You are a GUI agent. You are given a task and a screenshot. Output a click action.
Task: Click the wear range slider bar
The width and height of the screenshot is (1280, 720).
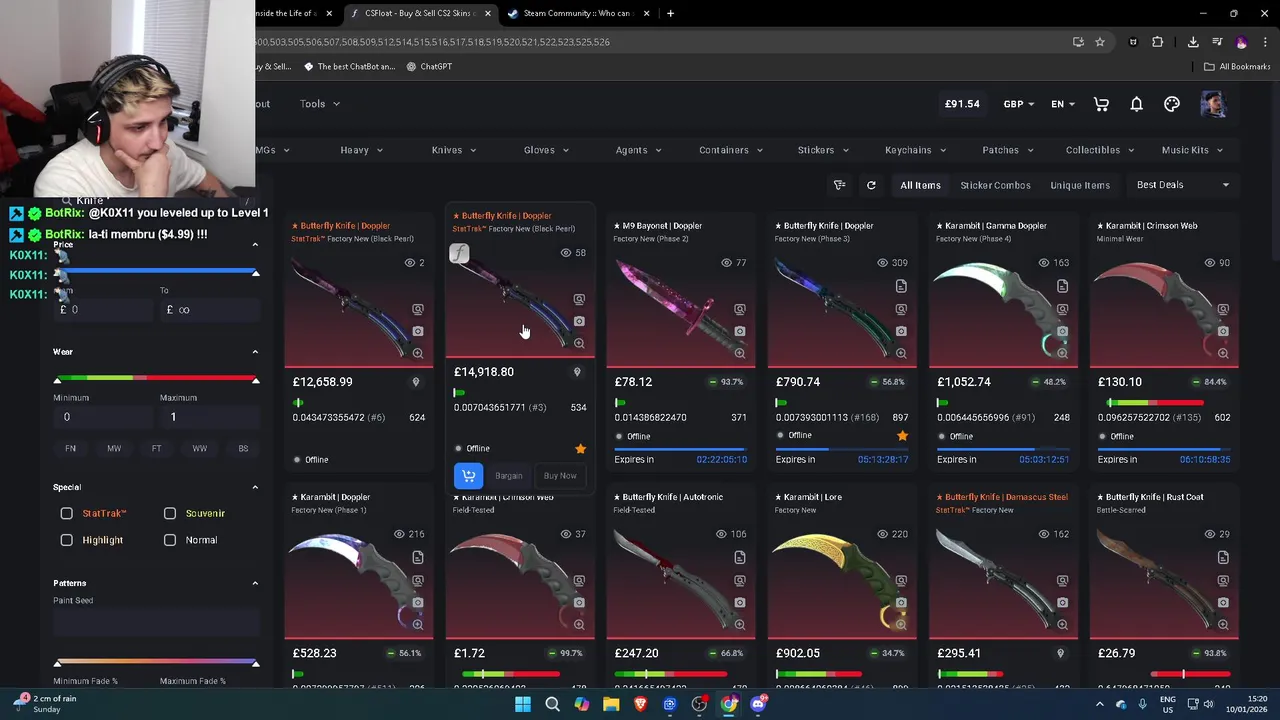(x=156, y=379)
